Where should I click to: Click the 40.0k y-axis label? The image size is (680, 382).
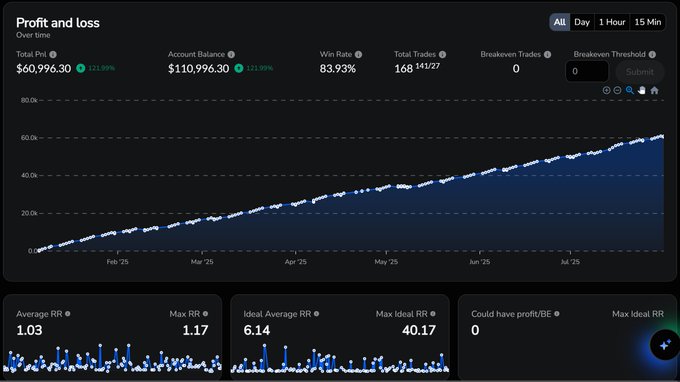click(29, 176)
